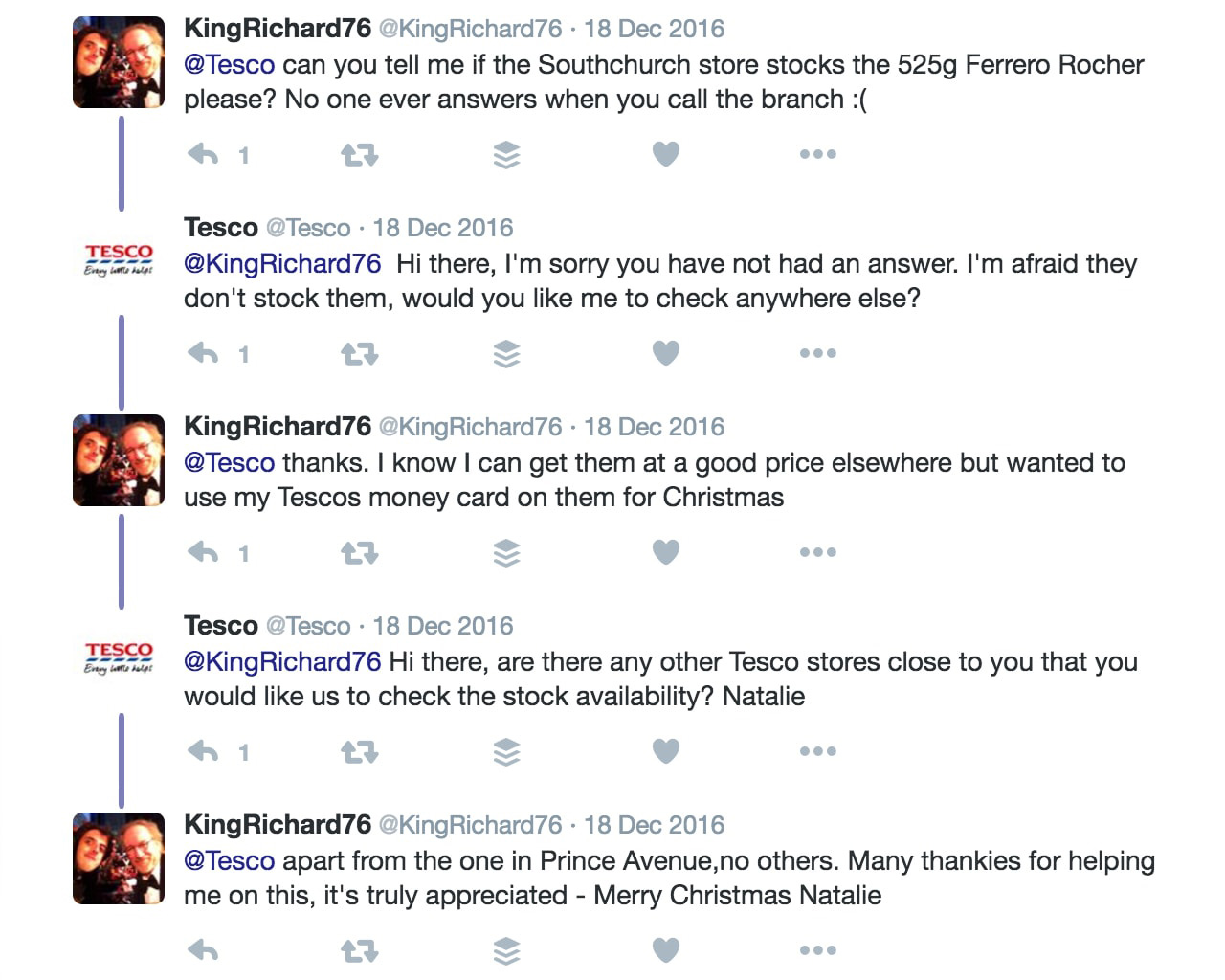Image resolution: width=1225 pixels, height=980 pixels.
Task: Open the 18 Dec 2016 timestamp on last tweet
Action: pos(654,825)
